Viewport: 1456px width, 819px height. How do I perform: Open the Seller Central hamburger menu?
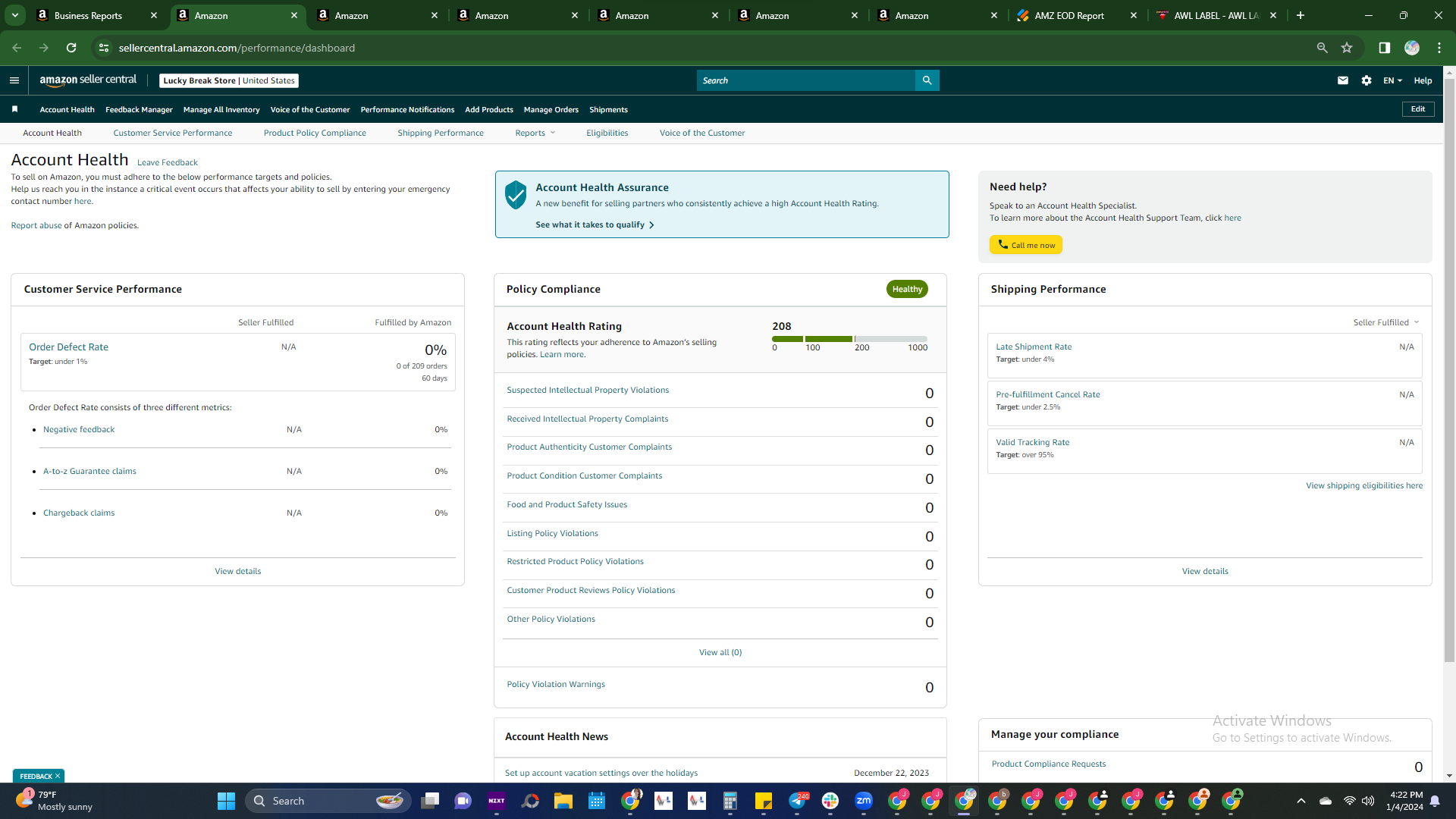coord(14,80)
